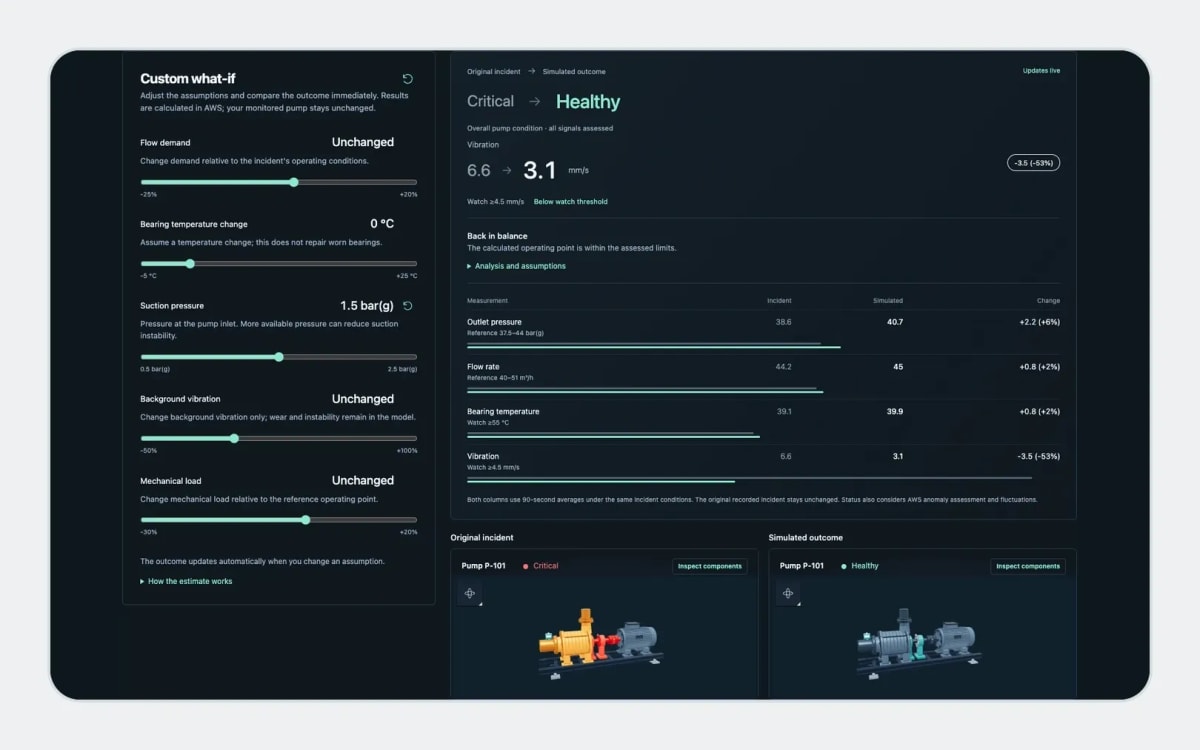
Task: Click the Flow demand 'Unchanged' value
Action: pos(363,142)
